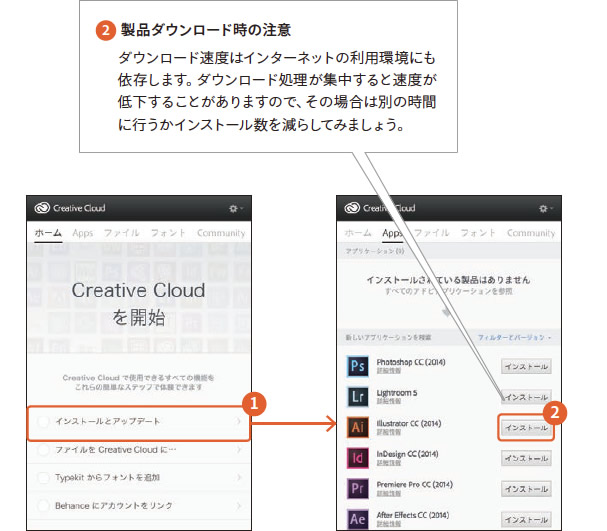
Task: Install InDesign CC (2014)
Action: pos(526,458)
